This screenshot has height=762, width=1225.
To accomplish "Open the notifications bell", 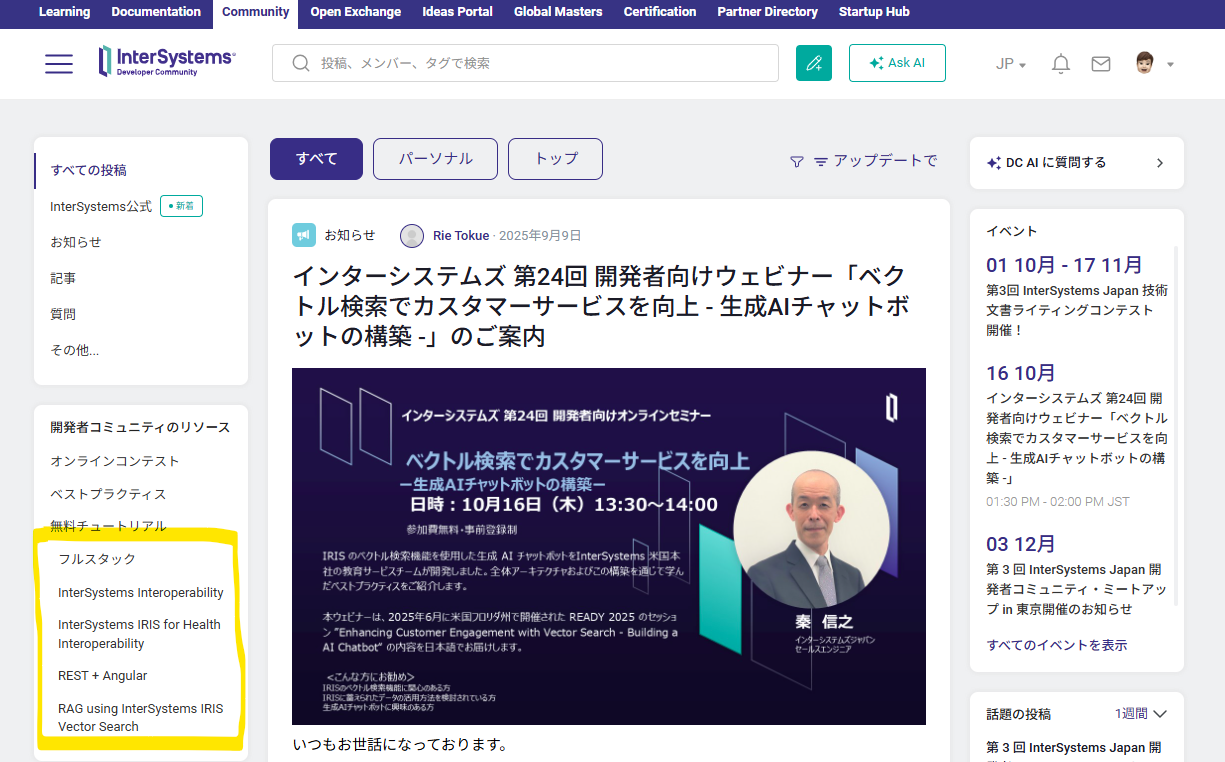I will click(1061, 64).
